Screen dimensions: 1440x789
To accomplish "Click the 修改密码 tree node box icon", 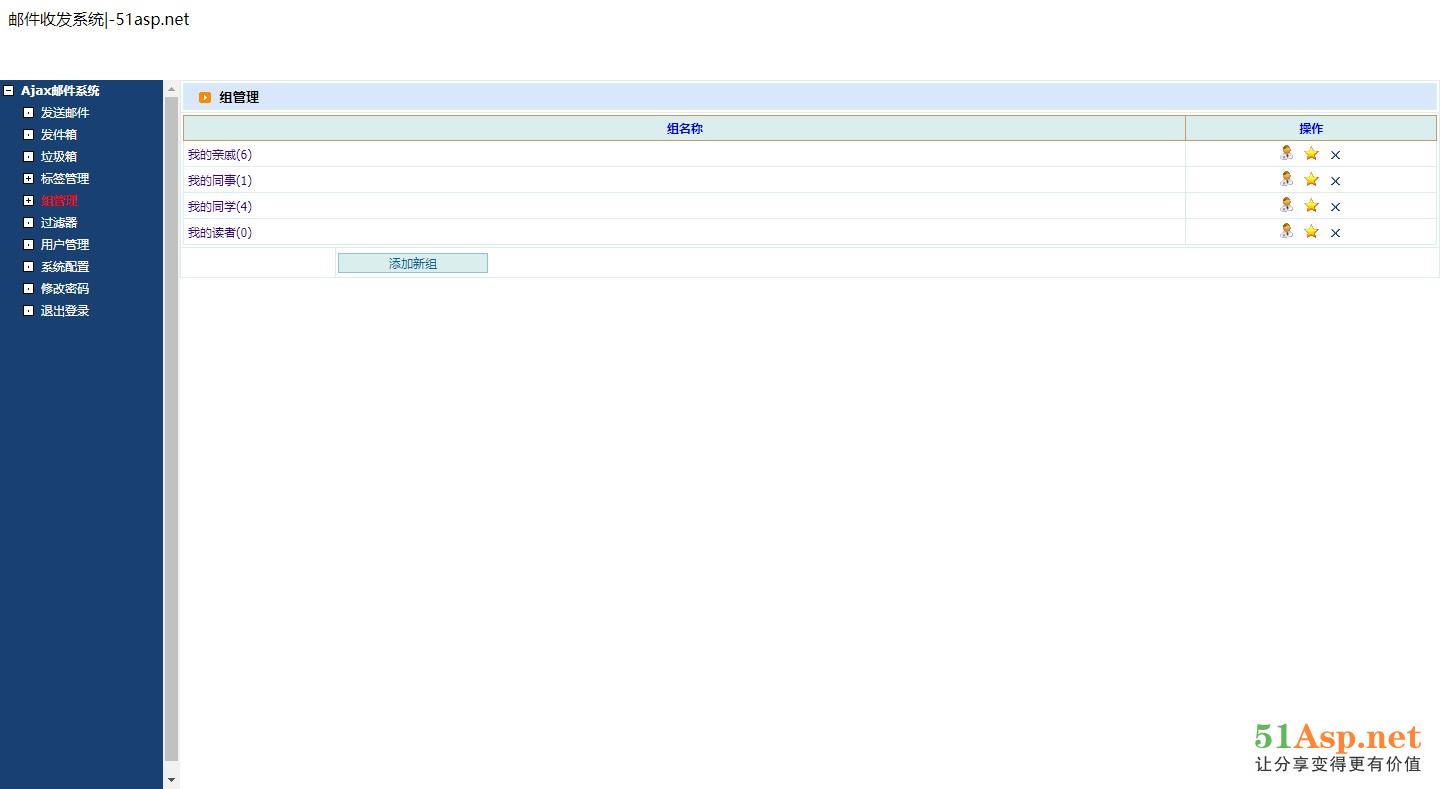I will pos(29,289).
